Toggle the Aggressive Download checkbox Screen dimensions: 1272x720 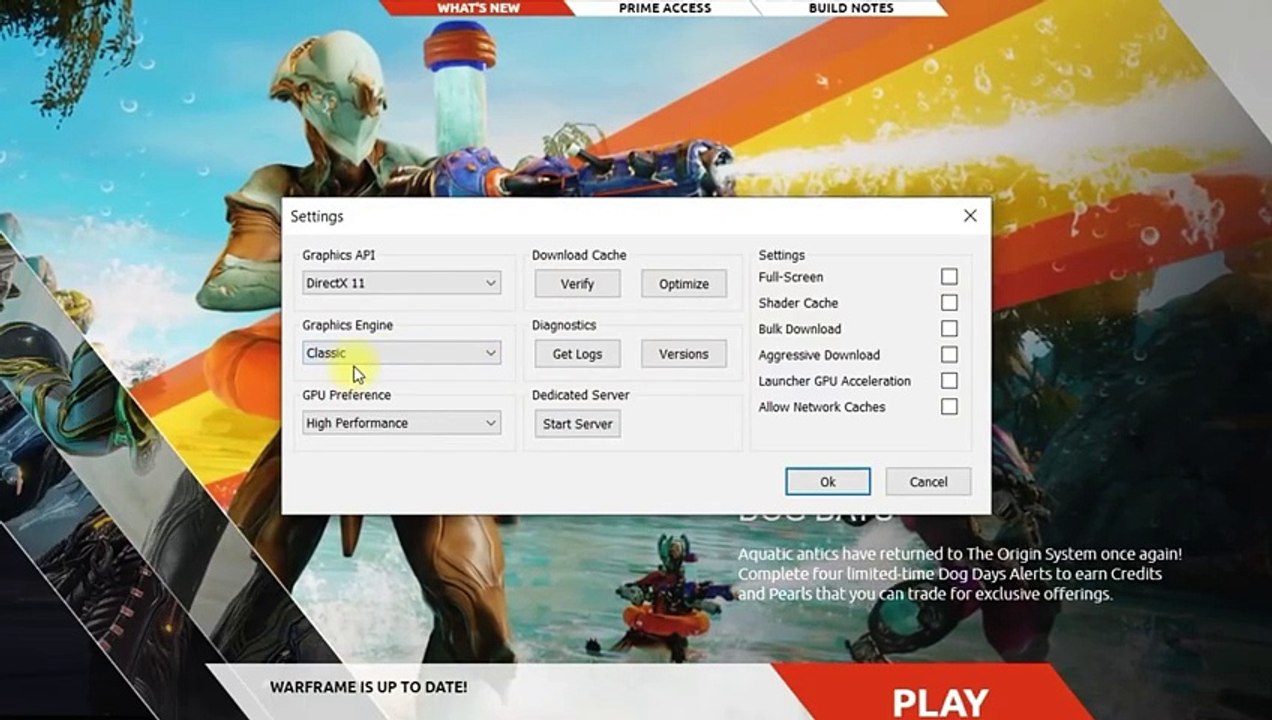tap(949, 355)
